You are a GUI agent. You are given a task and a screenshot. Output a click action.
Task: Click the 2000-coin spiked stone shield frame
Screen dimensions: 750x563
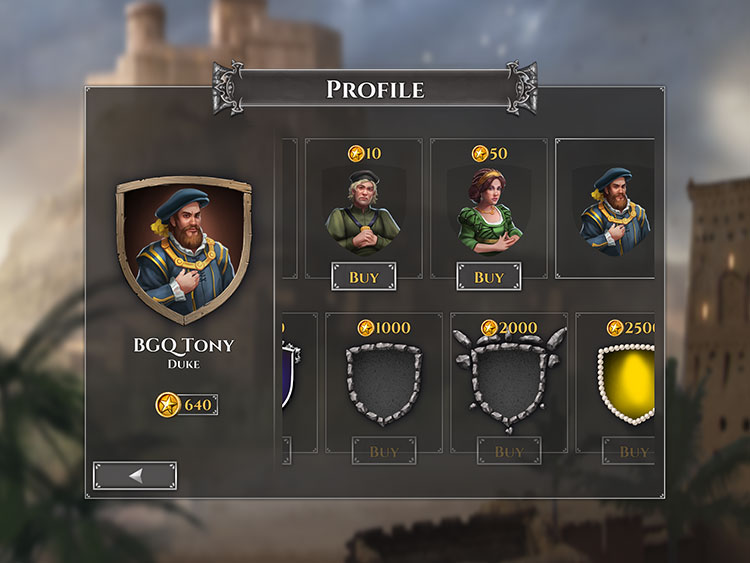509,385
